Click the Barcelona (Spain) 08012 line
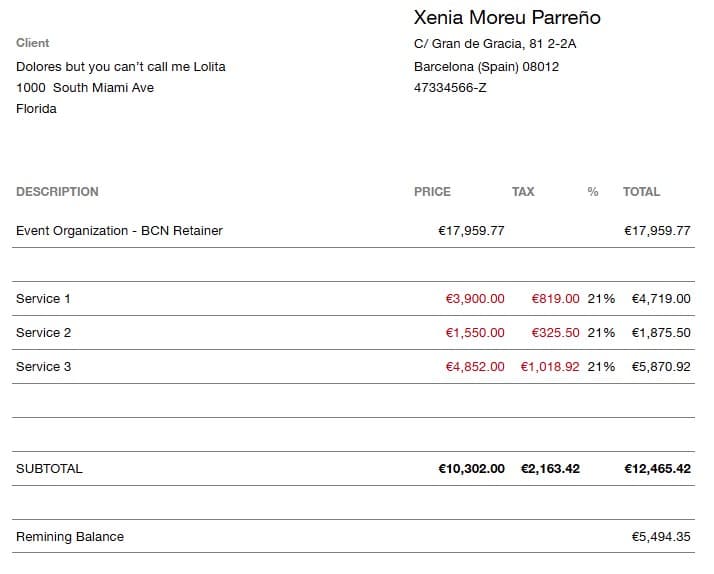The width and height of the screenshot is (714, 574). point(486,67)
